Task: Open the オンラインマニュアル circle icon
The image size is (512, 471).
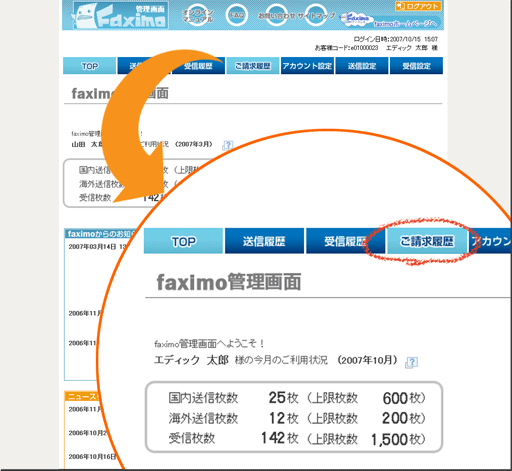Action: pyautogui.click(x=198, y=15)
